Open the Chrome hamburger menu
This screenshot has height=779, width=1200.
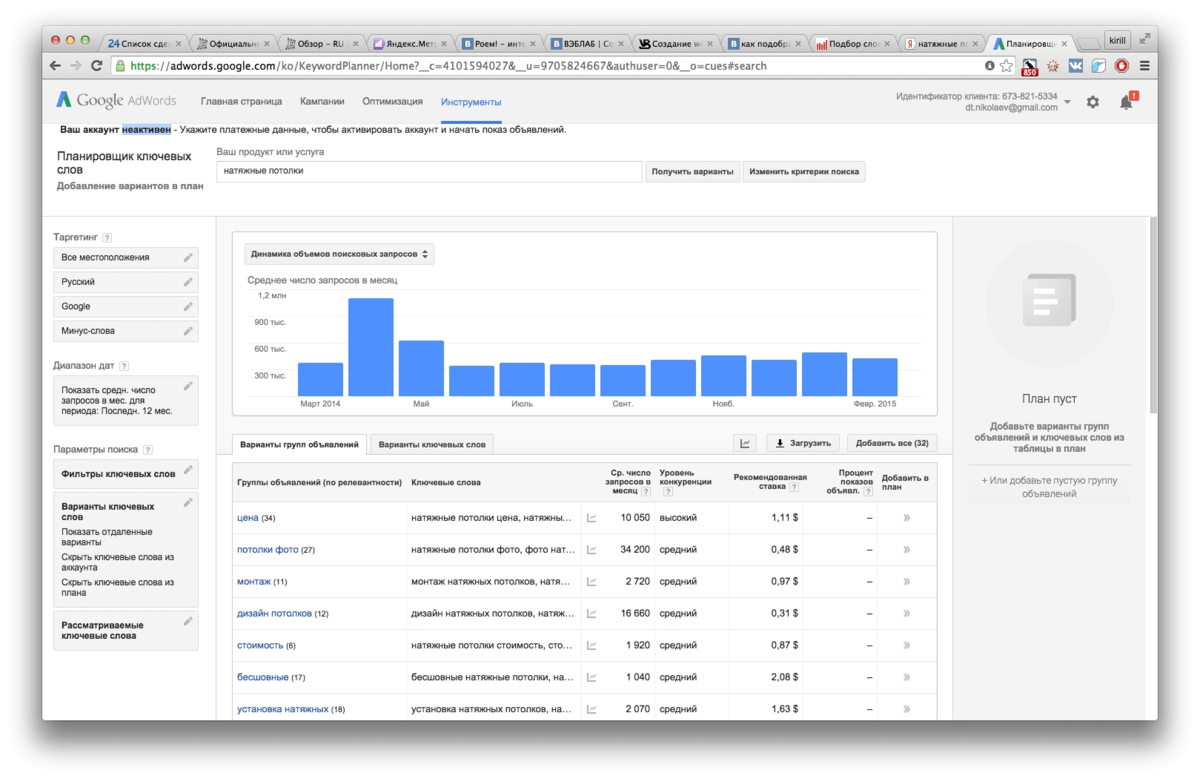[x=1145, y=66]
